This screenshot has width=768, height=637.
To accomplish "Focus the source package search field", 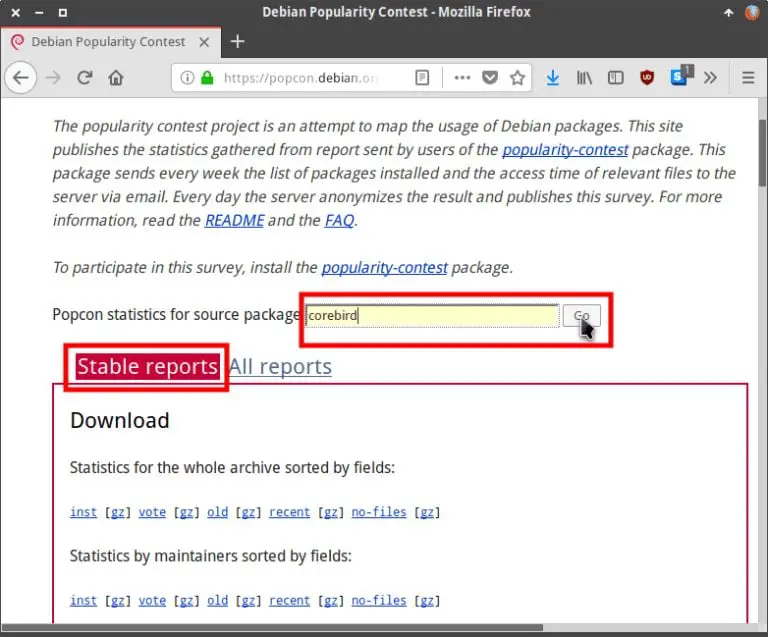I will 432,315.
